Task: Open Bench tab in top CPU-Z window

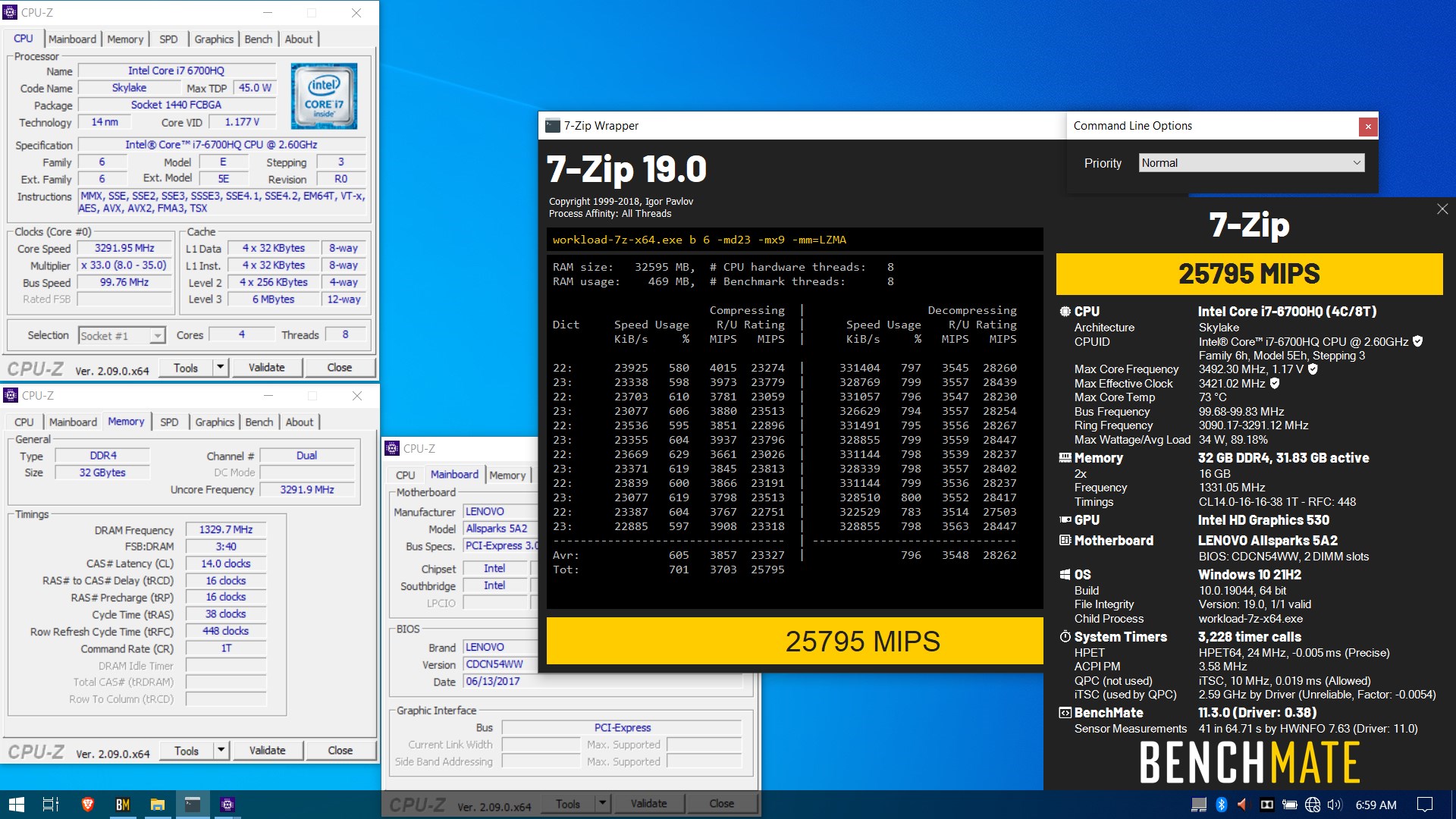Action: click(x=258, y=39)
